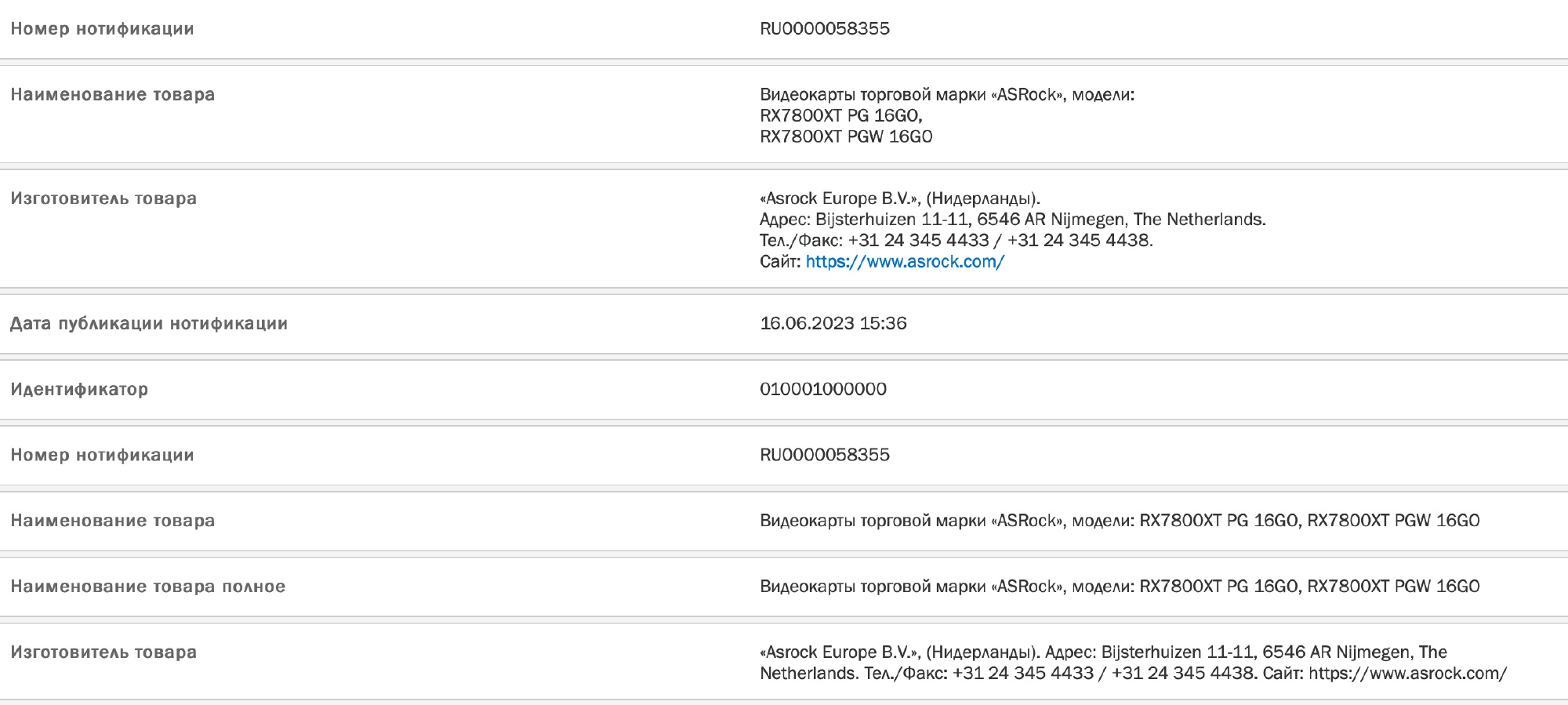1568x705 pixels.
Task: Click the "Дата публикации нотификации" label
Action: [x=149, y=323]
